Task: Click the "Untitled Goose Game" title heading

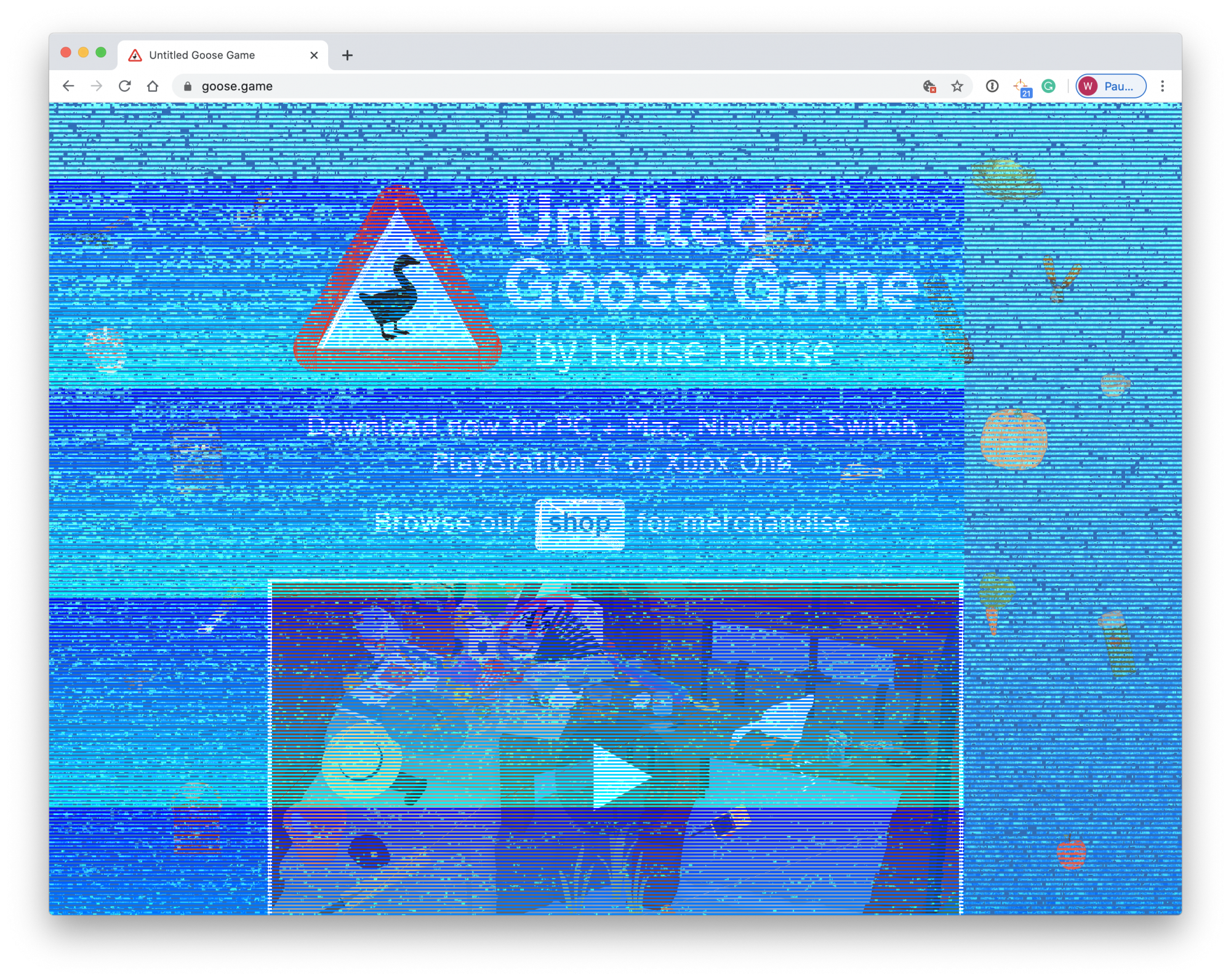Action: (x=711, y=252)
